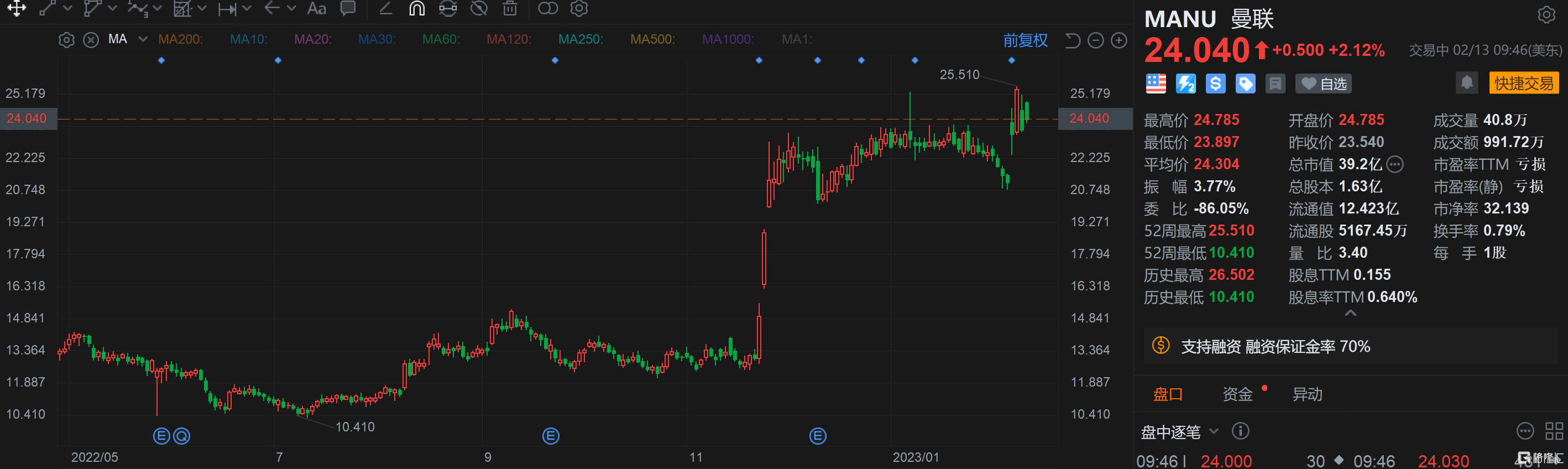Open chart zoom-in plus button
Screen dimensions: 1568x469
tap(1119, 41)
